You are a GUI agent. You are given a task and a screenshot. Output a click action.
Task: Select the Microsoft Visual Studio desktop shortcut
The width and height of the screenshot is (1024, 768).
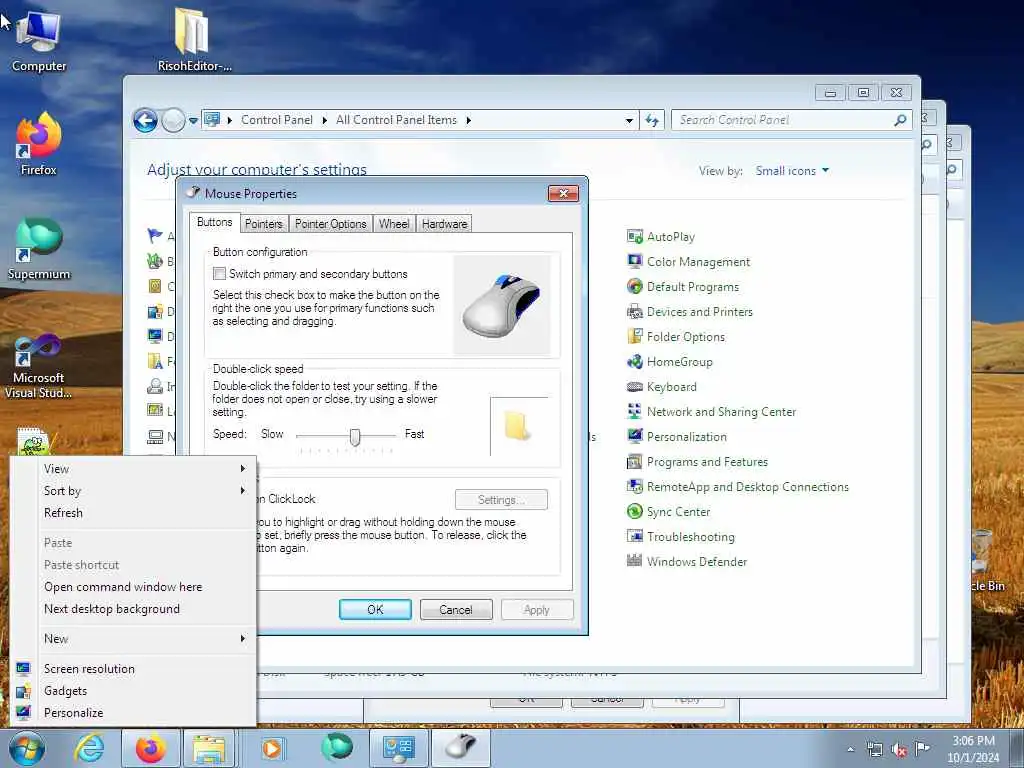point(39,366)
